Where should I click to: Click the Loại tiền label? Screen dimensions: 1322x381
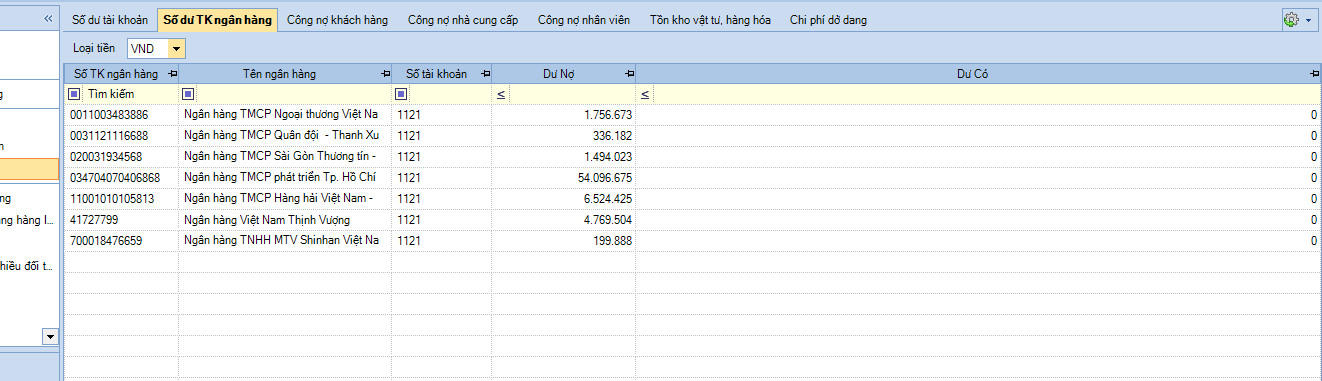[94, 48]
